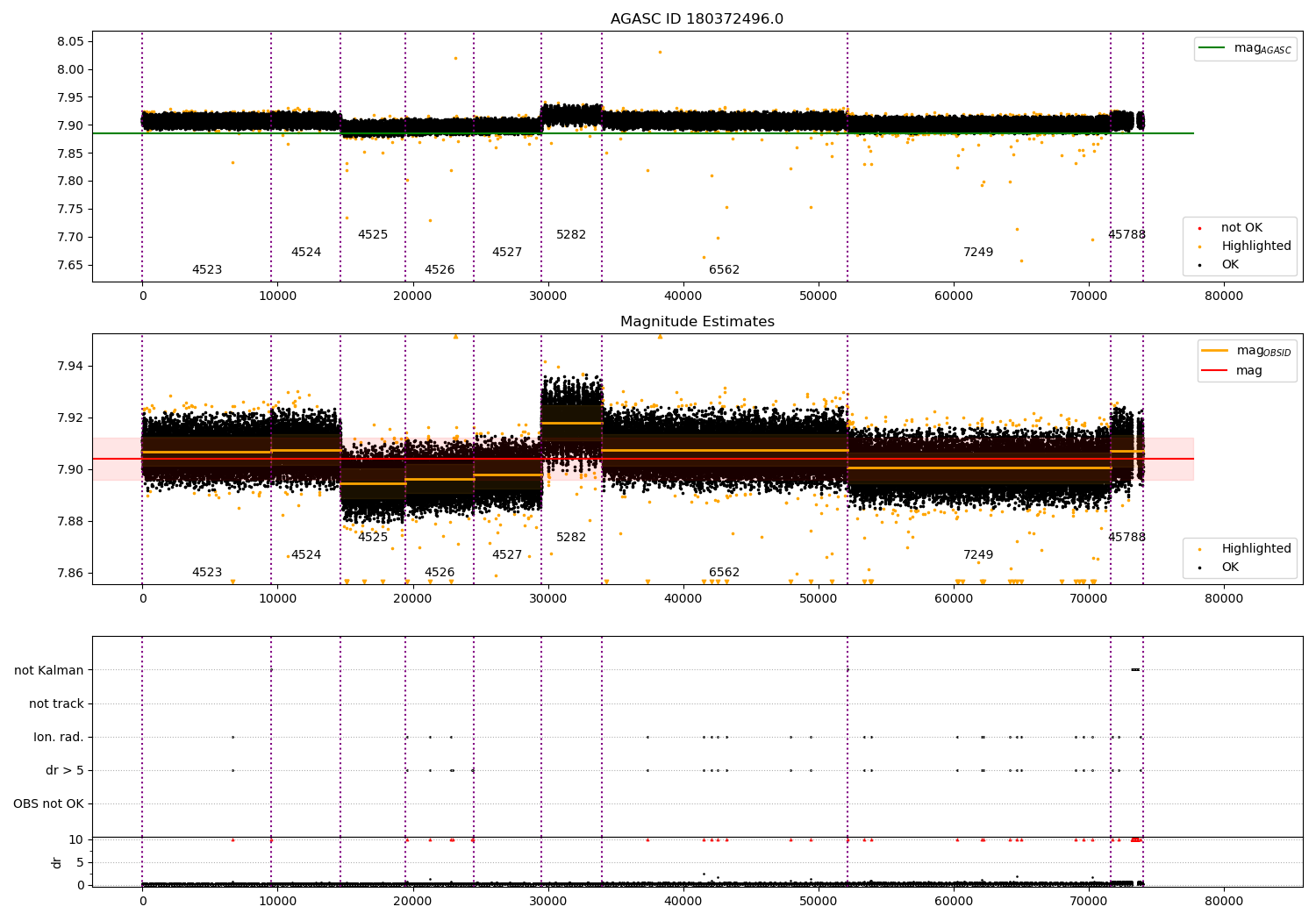
Task: Select 'OK' legend entry in Magnitude Estimates plot
Action: (1219, 568)
